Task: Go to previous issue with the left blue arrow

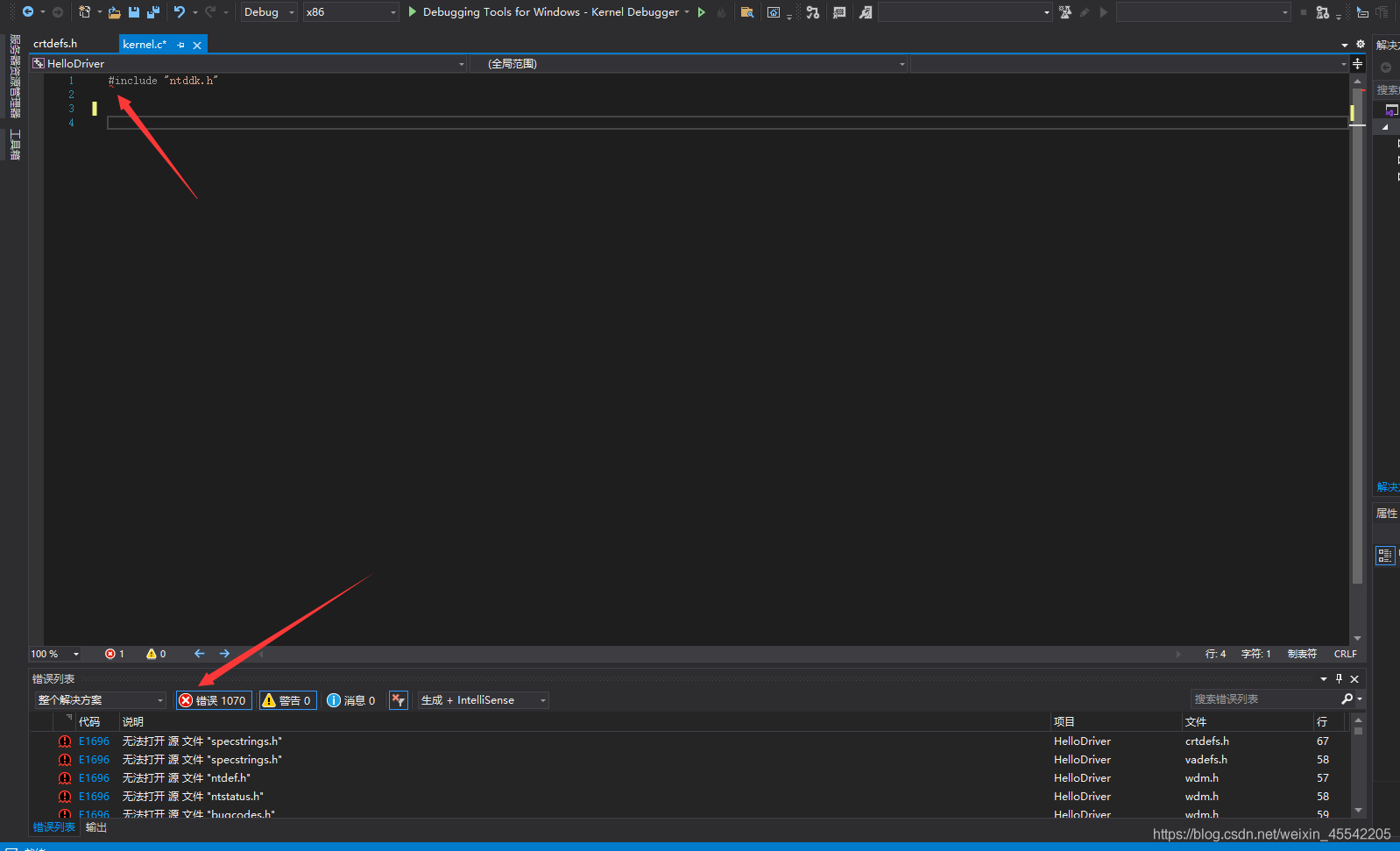Action: 200,654
